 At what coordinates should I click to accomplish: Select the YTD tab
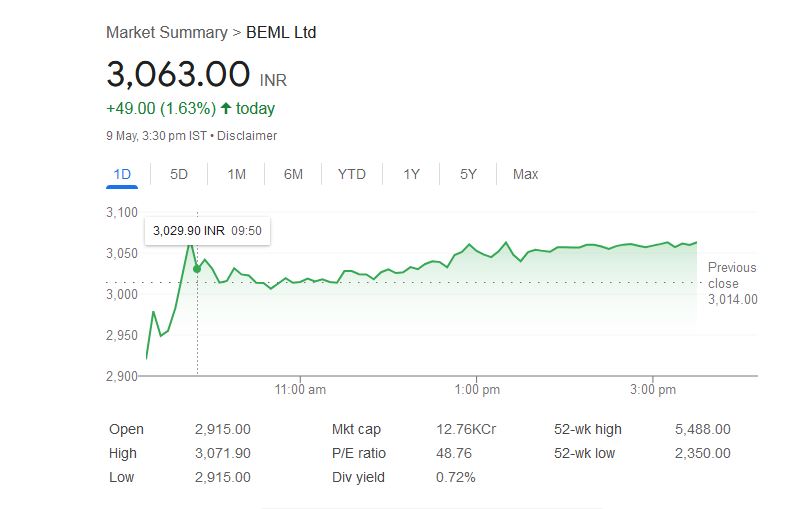(x=351, y=174)
